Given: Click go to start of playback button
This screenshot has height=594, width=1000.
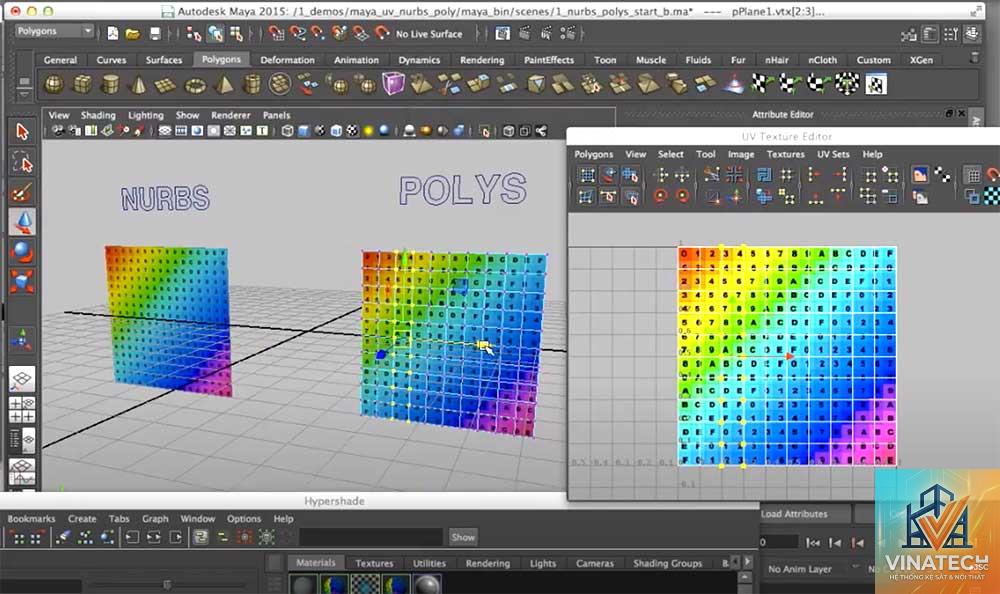Looking at the screenshot, I should [x=812, y=543].
